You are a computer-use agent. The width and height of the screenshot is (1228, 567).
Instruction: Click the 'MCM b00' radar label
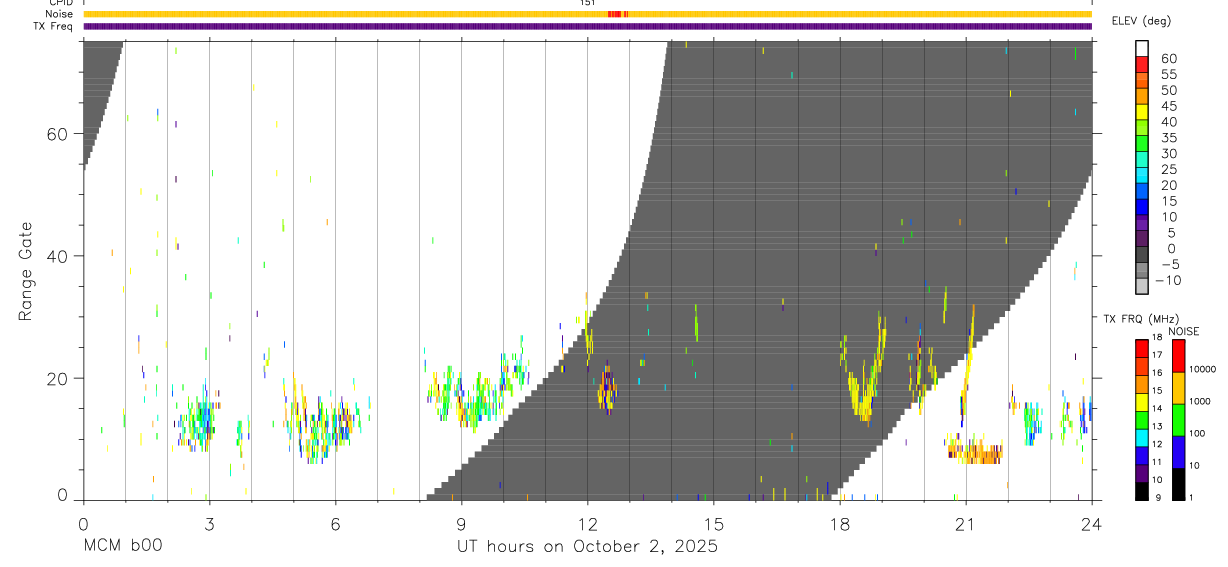123,547
